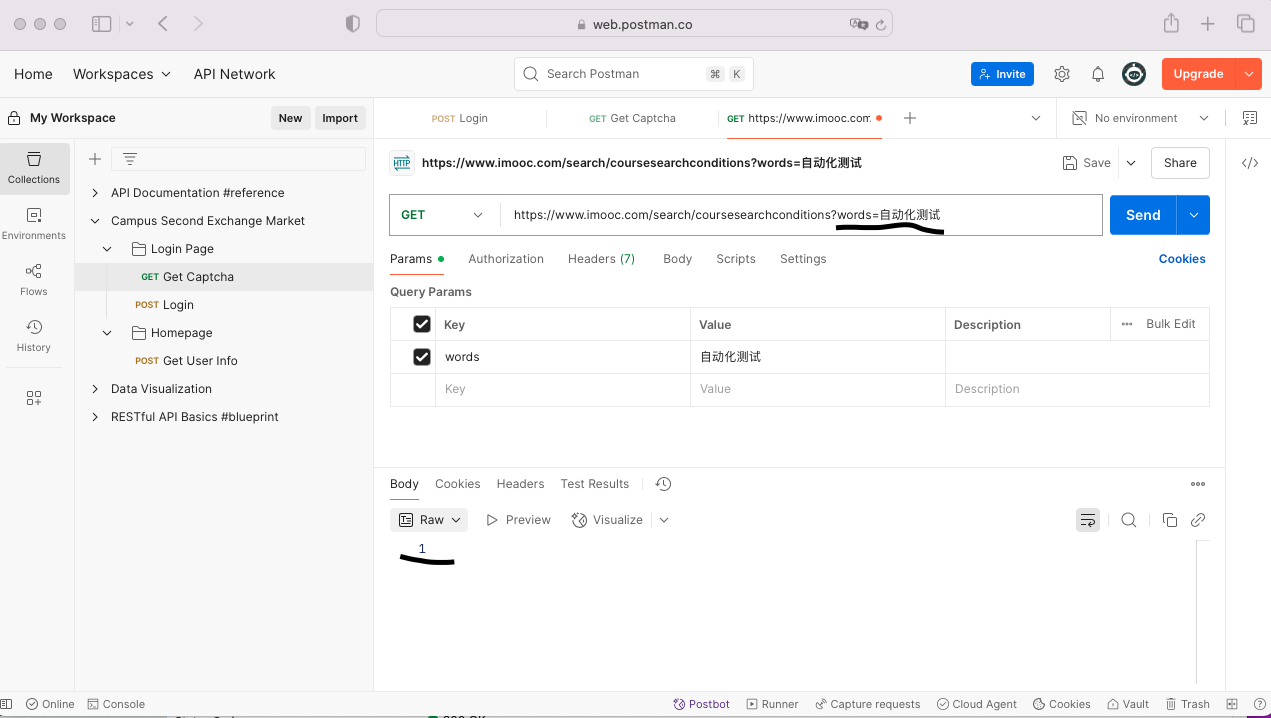
Task: Expand the Data Visualization collection
Action: pos(95,389)
